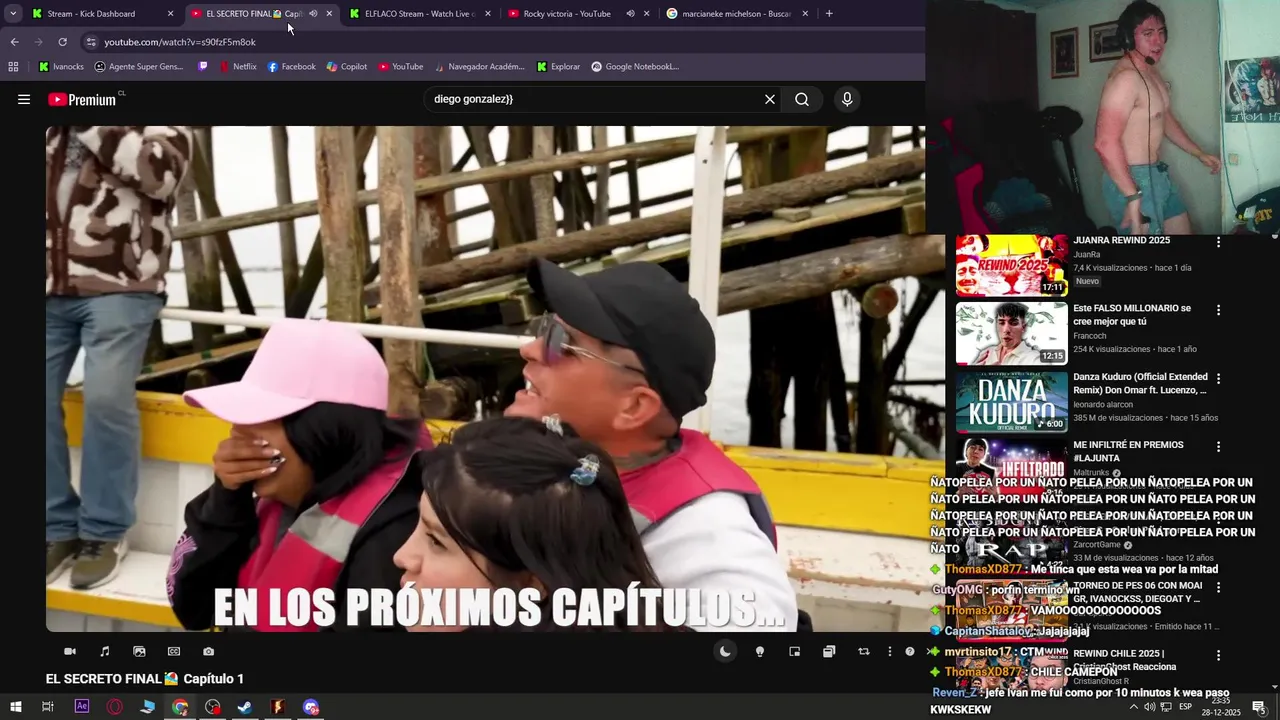This screenshot has height=720, width=1280.
Task: Open the 'JUANRA REWIND 2025' three-dot menu
Action: pos(1218,242)
